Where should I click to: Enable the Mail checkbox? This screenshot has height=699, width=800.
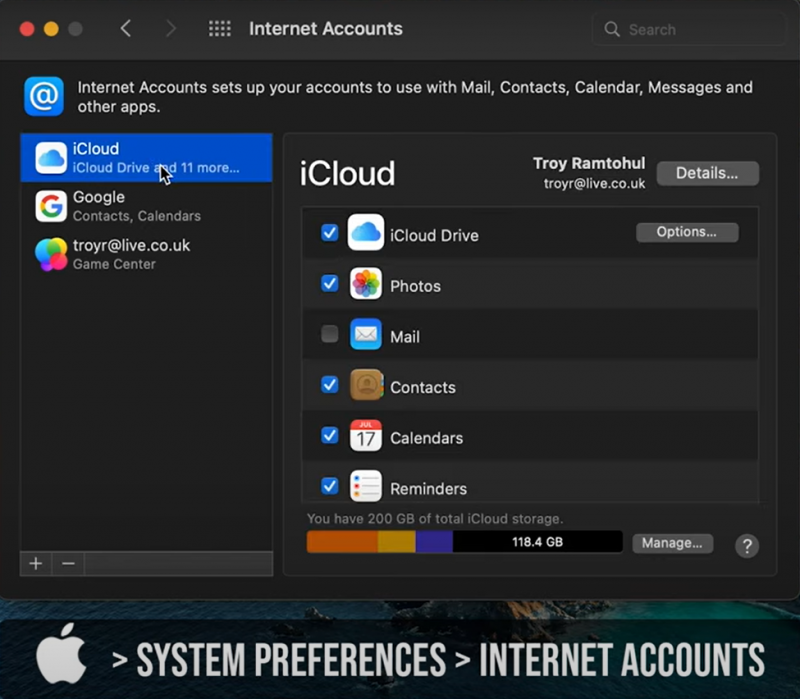pyautogui.click(x=330, y=334)
